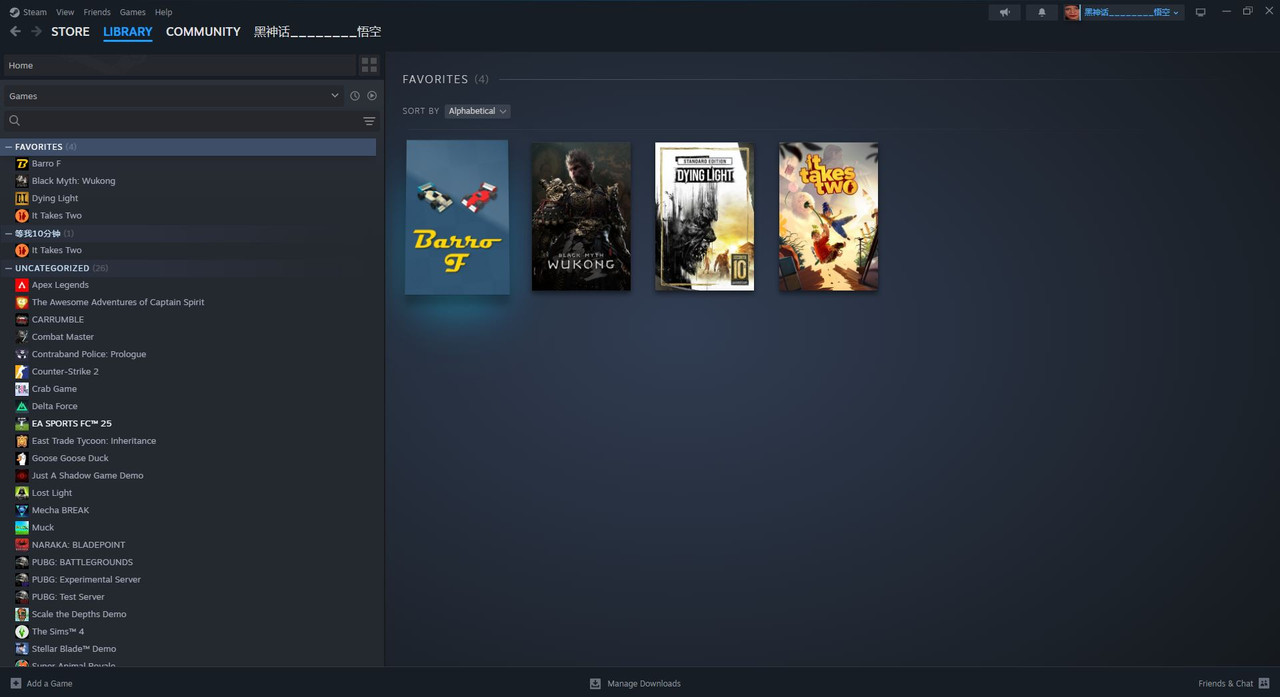Open the Barro F cover thumbnail
Screen dimensions: 1280x697
[x=457, y=217]
